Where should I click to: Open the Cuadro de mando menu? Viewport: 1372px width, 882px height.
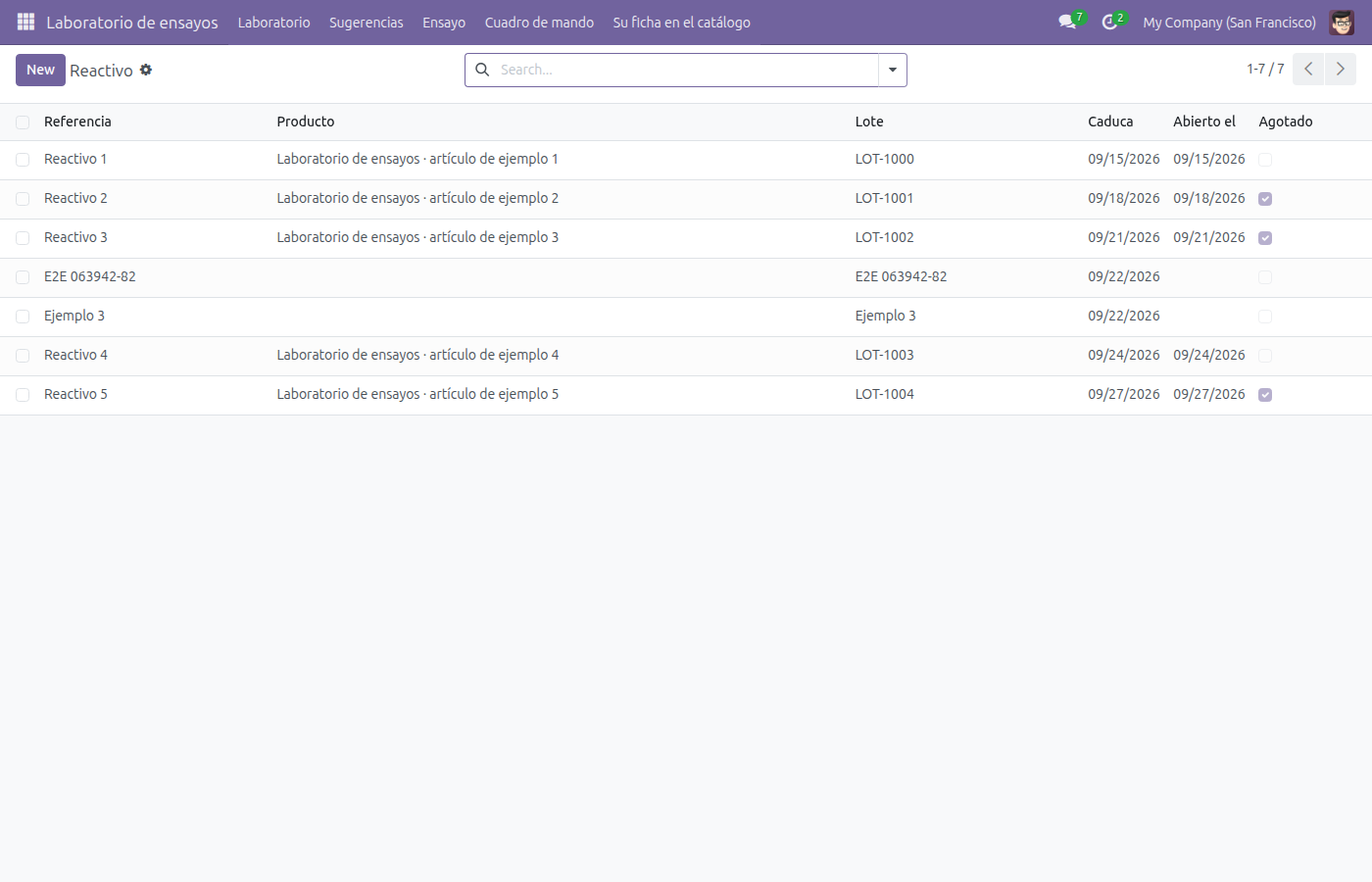(x=539, y=22)
